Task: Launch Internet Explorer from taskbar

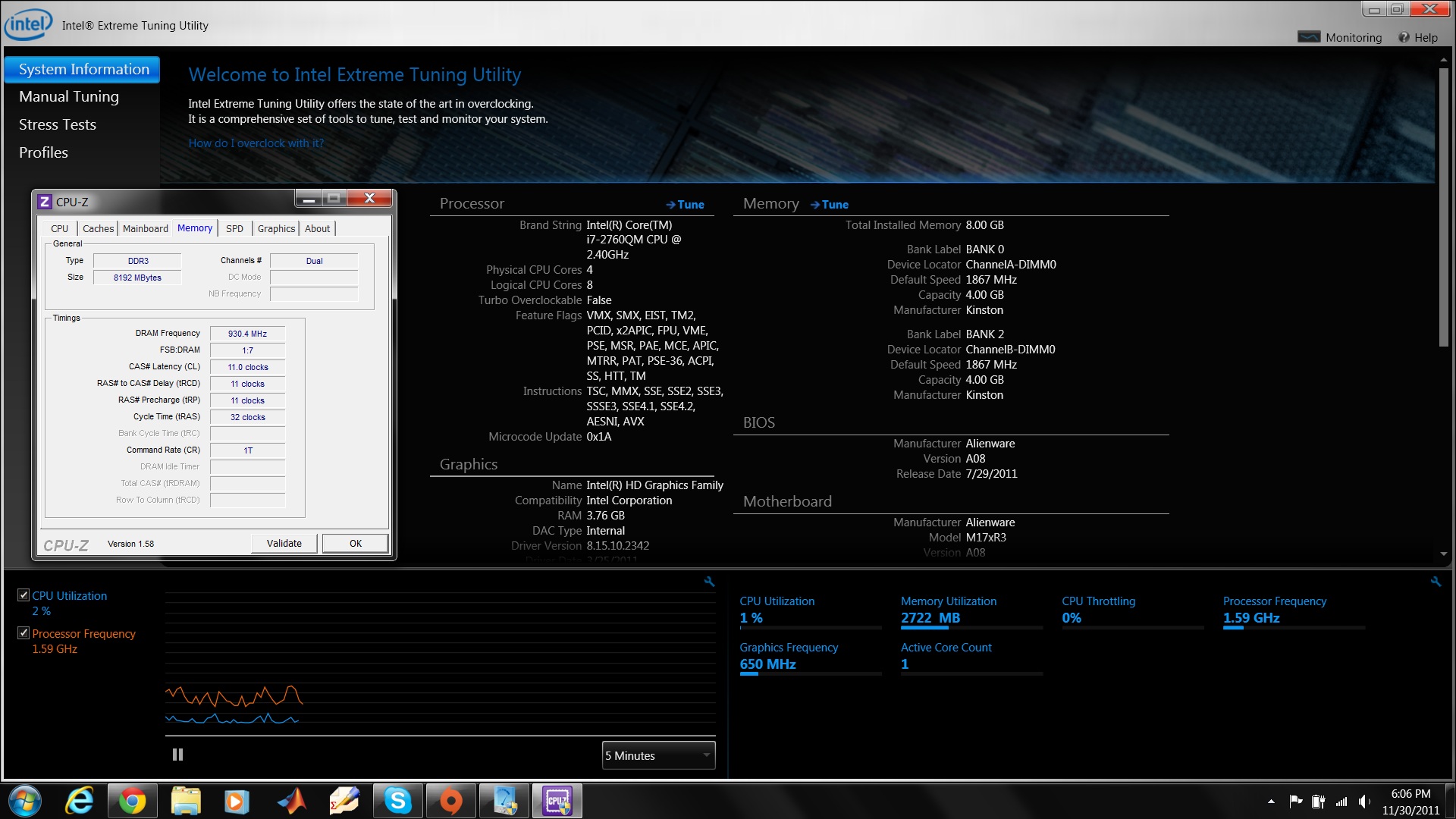Action: point(80,801)
